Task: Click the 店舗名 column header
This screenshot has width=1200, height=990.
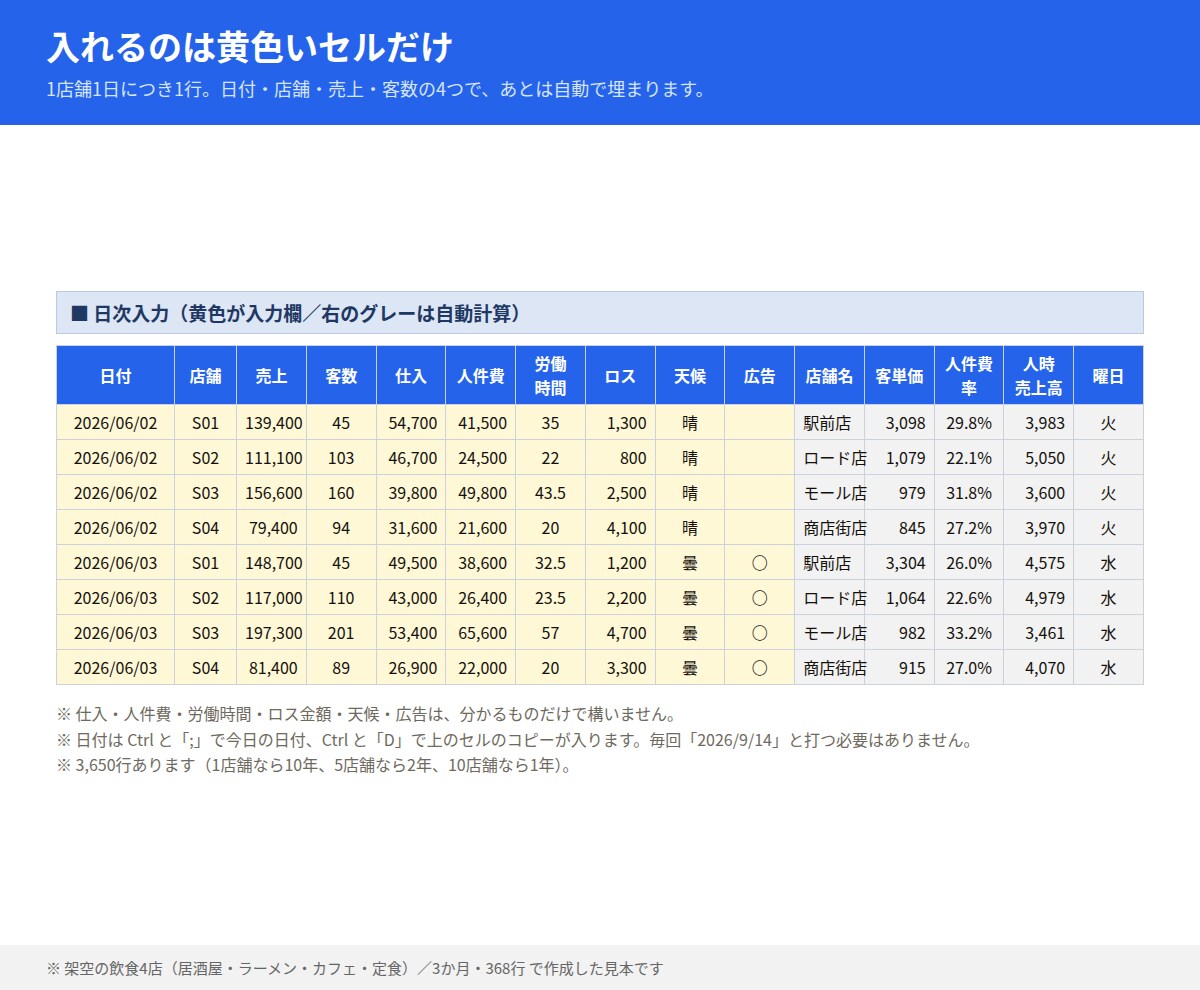Action: [x=829, y=376]
